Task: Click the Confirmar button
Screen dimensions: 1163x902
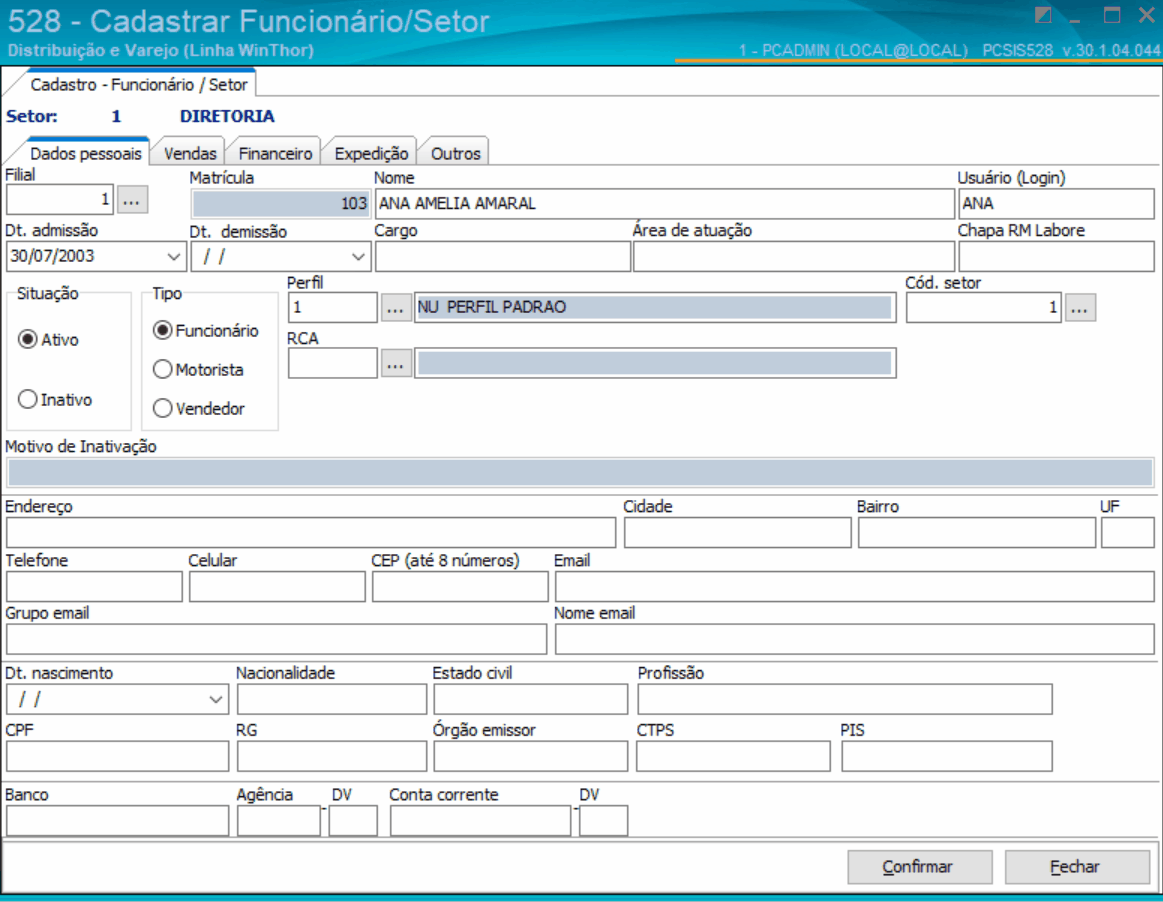Action: tap(920, 866)
